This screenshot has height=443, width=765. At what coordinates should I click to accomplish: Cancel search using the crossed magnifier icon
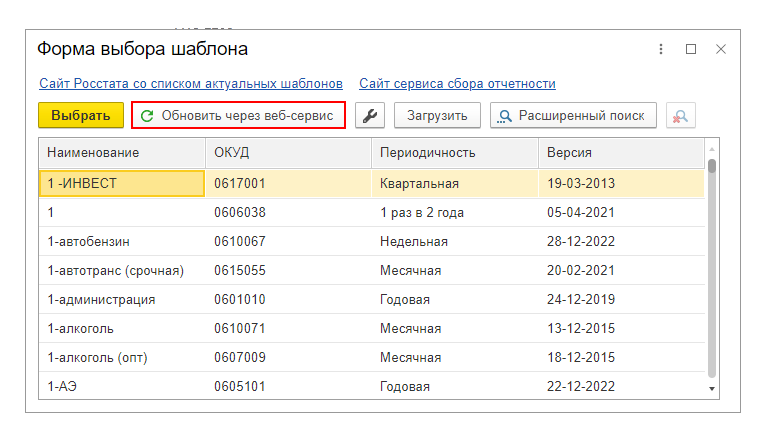coord(681,116)
